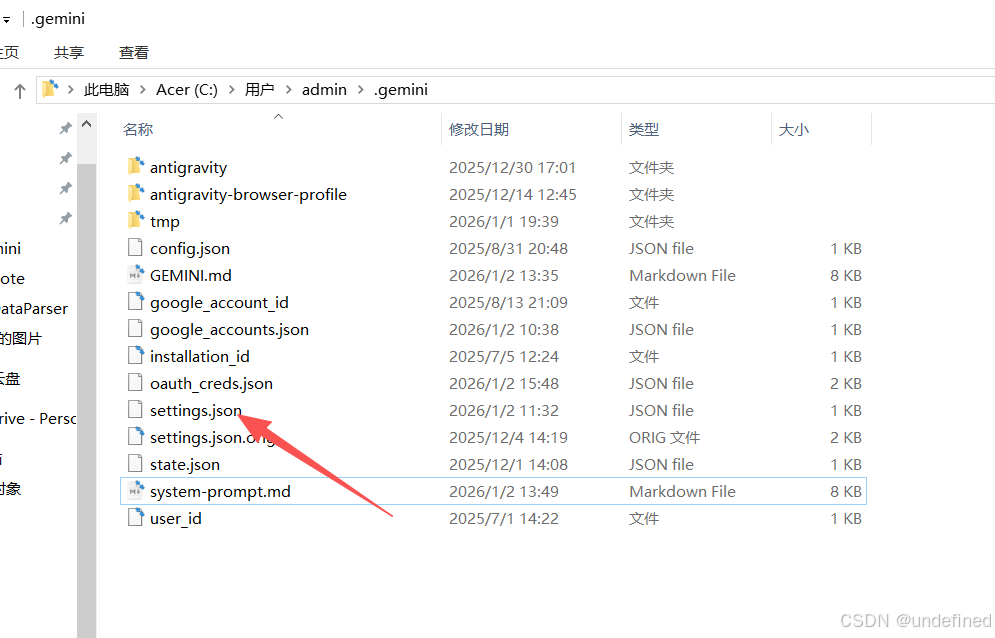Click the google_accounts.json file icon
The height and width of the screenshot is (638, 995).
(x=135, y=328)
